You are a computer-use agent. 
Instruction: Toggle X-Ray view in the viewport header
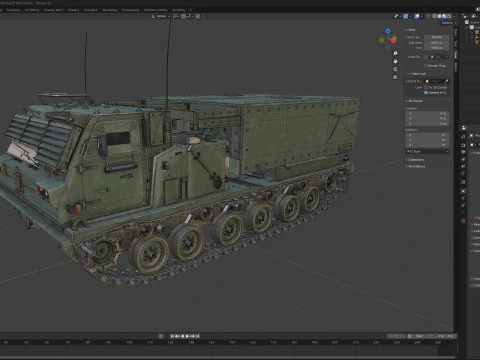click(428, 16)
